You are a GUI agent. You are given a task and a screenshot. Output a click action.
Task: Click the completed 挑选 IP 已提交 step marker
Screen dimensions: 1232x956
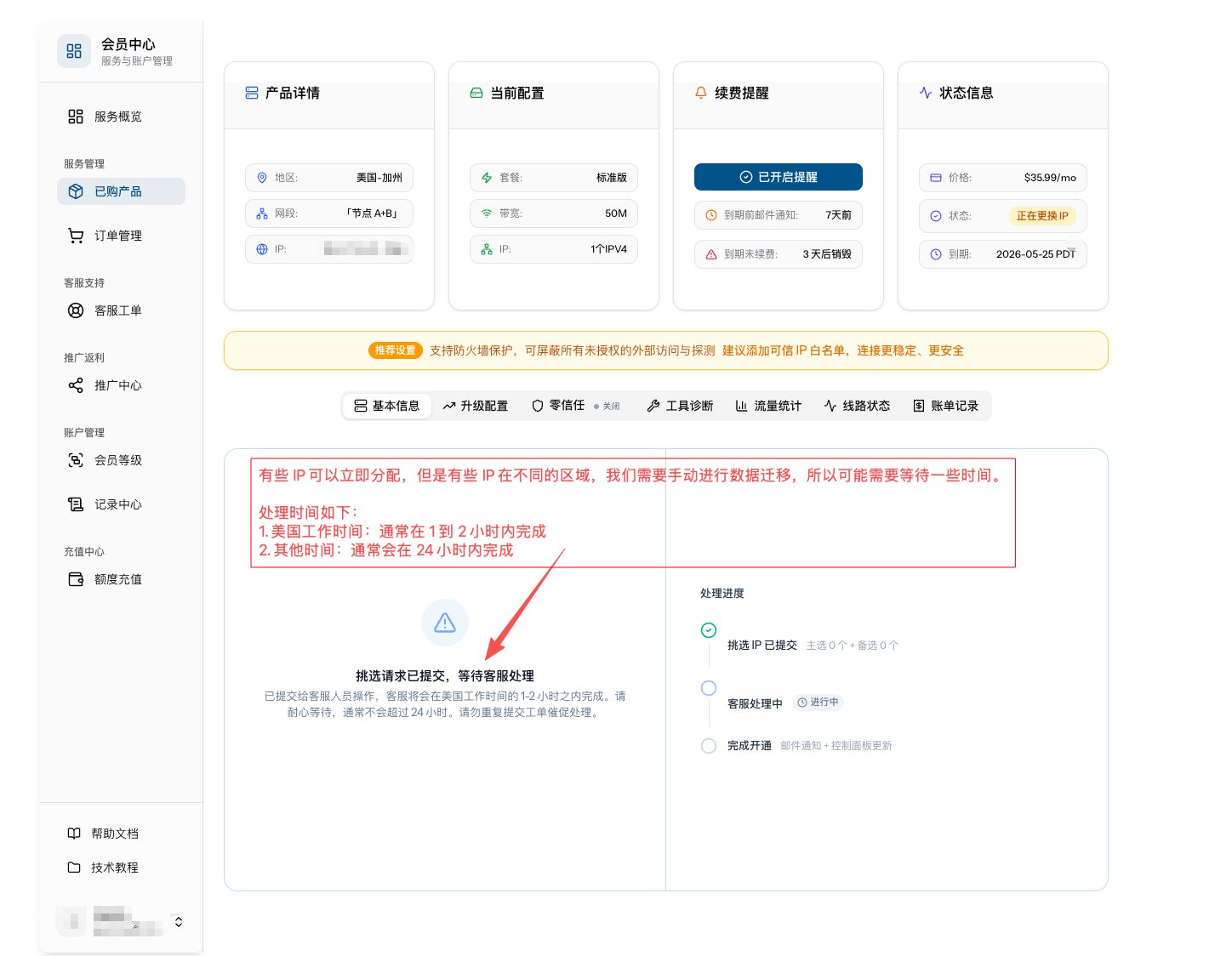click(709, 630)
